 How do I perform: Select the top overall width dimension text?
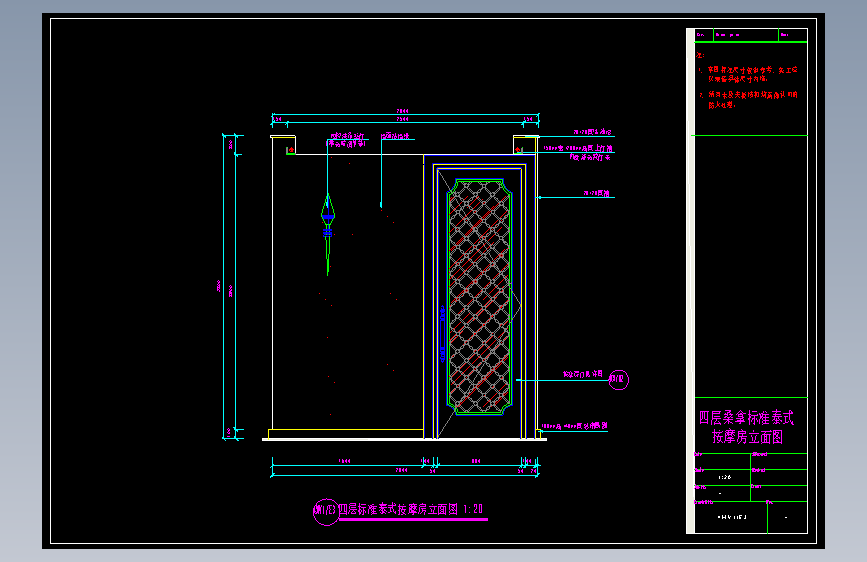(402, 111)
